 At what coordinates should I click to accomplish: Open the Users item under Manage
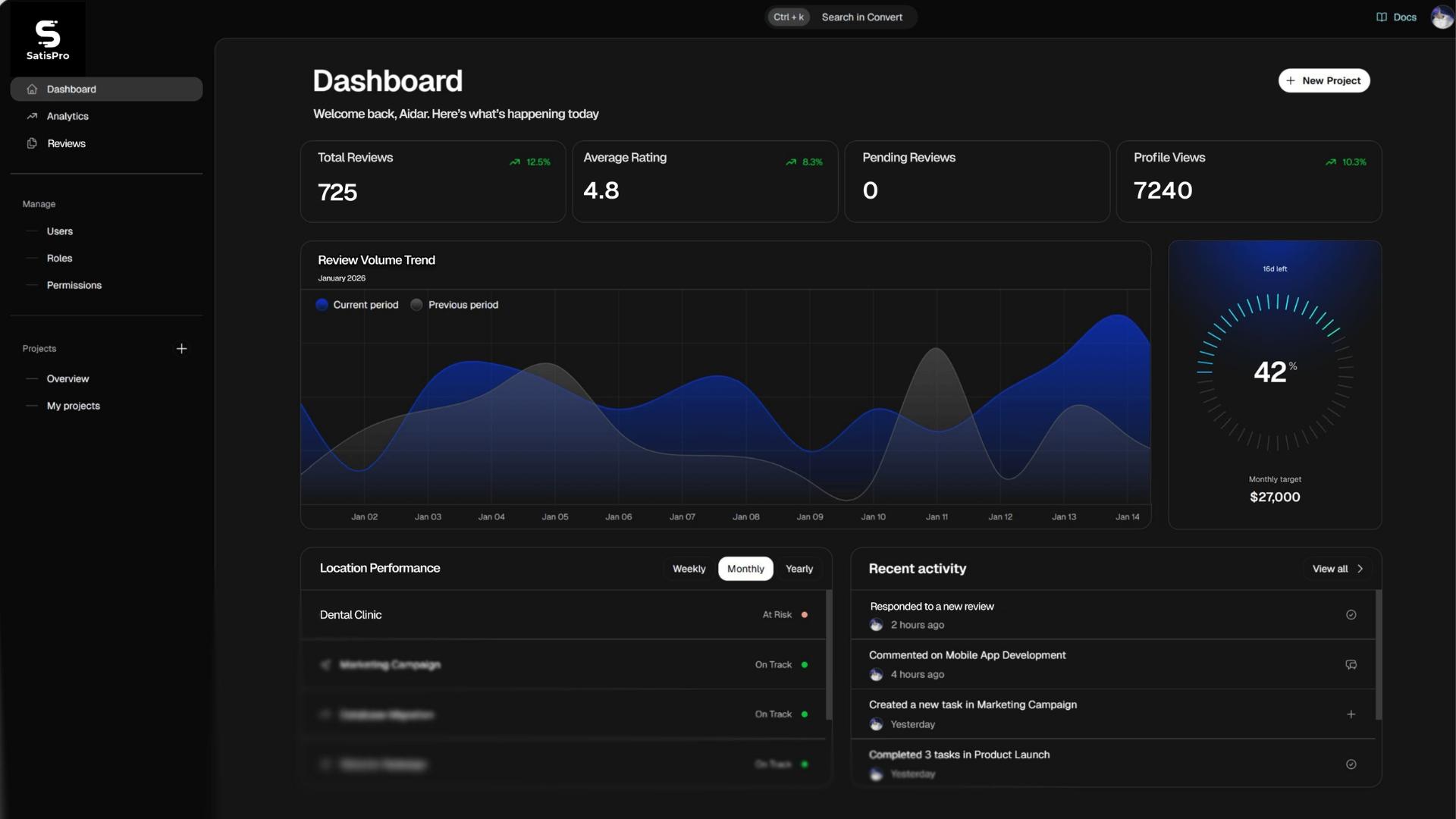pos(60,231)
